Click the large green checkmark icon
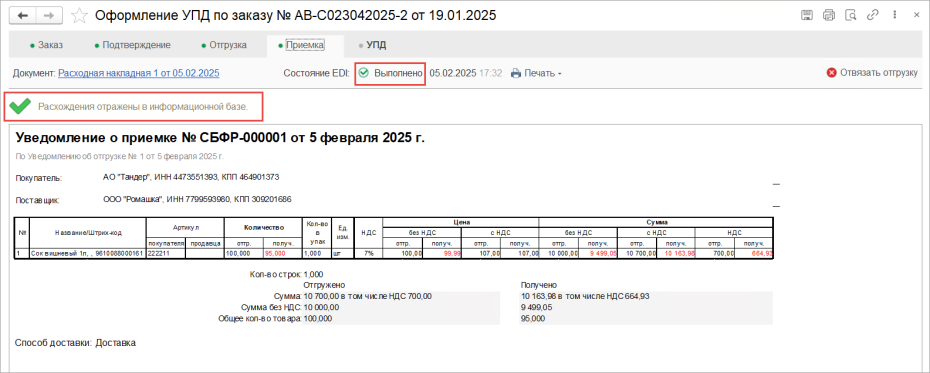 [21, 107]
